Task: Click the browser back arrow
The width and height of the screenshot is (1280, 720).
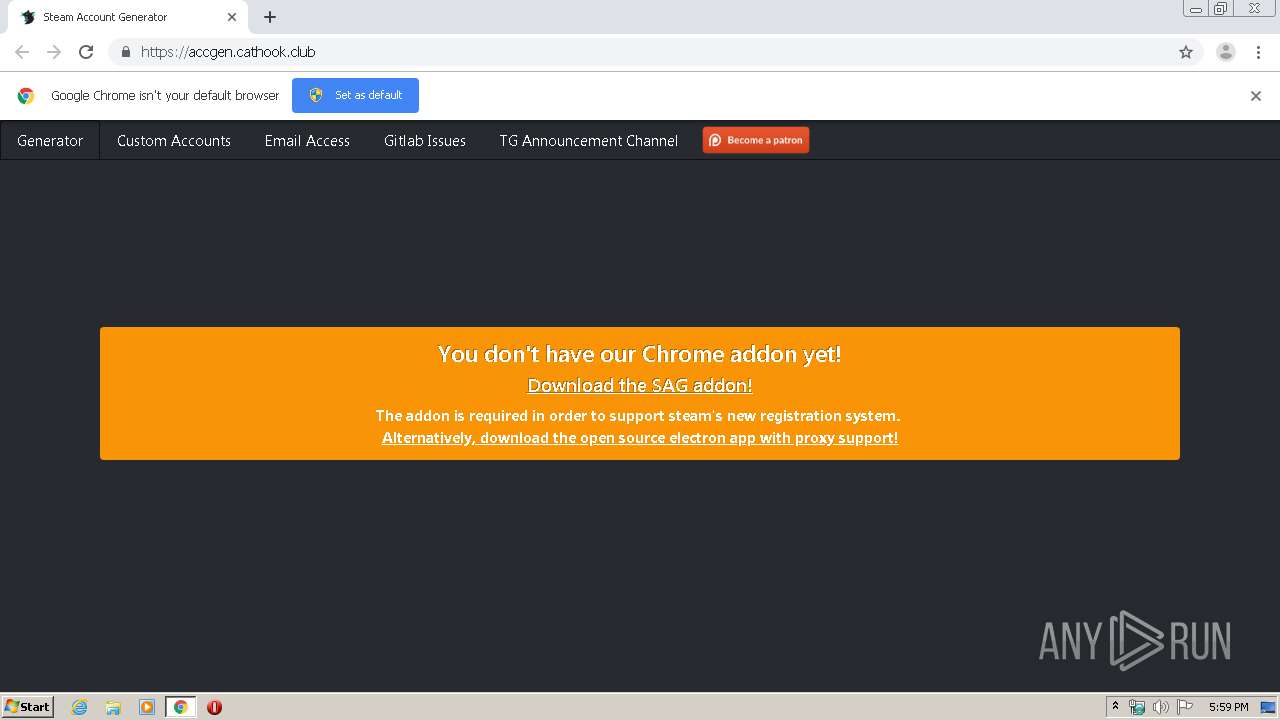Action: (22, 52)
